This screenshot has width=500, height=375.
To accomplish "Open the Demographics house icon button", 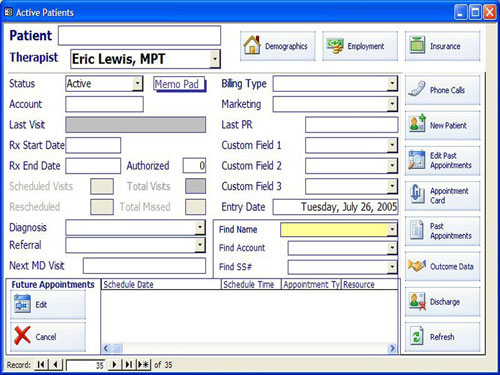I will click(278, 46).
